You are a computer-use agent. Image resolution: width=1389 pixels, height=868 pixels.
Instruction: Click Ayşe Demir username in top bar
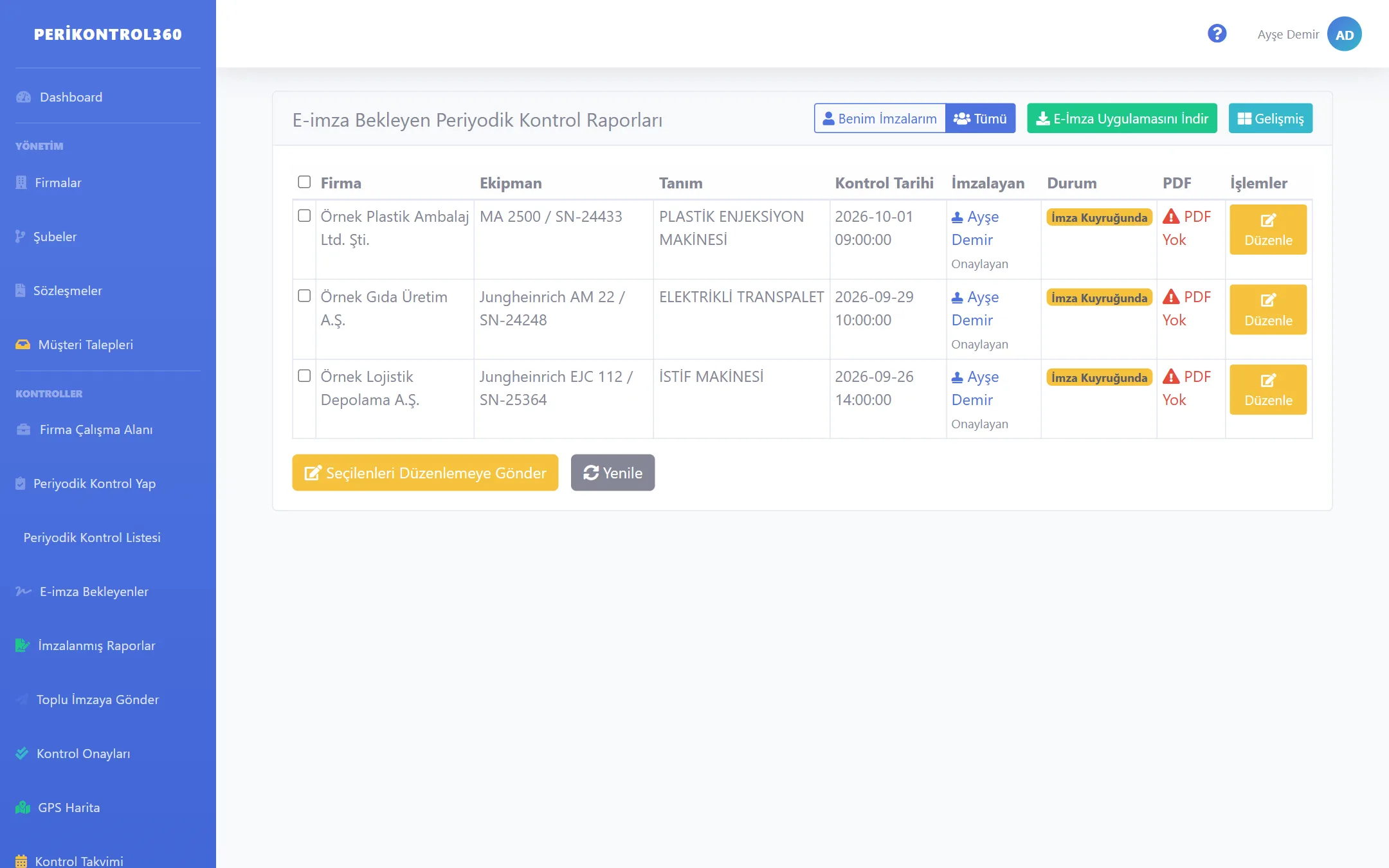point(1288,34)
